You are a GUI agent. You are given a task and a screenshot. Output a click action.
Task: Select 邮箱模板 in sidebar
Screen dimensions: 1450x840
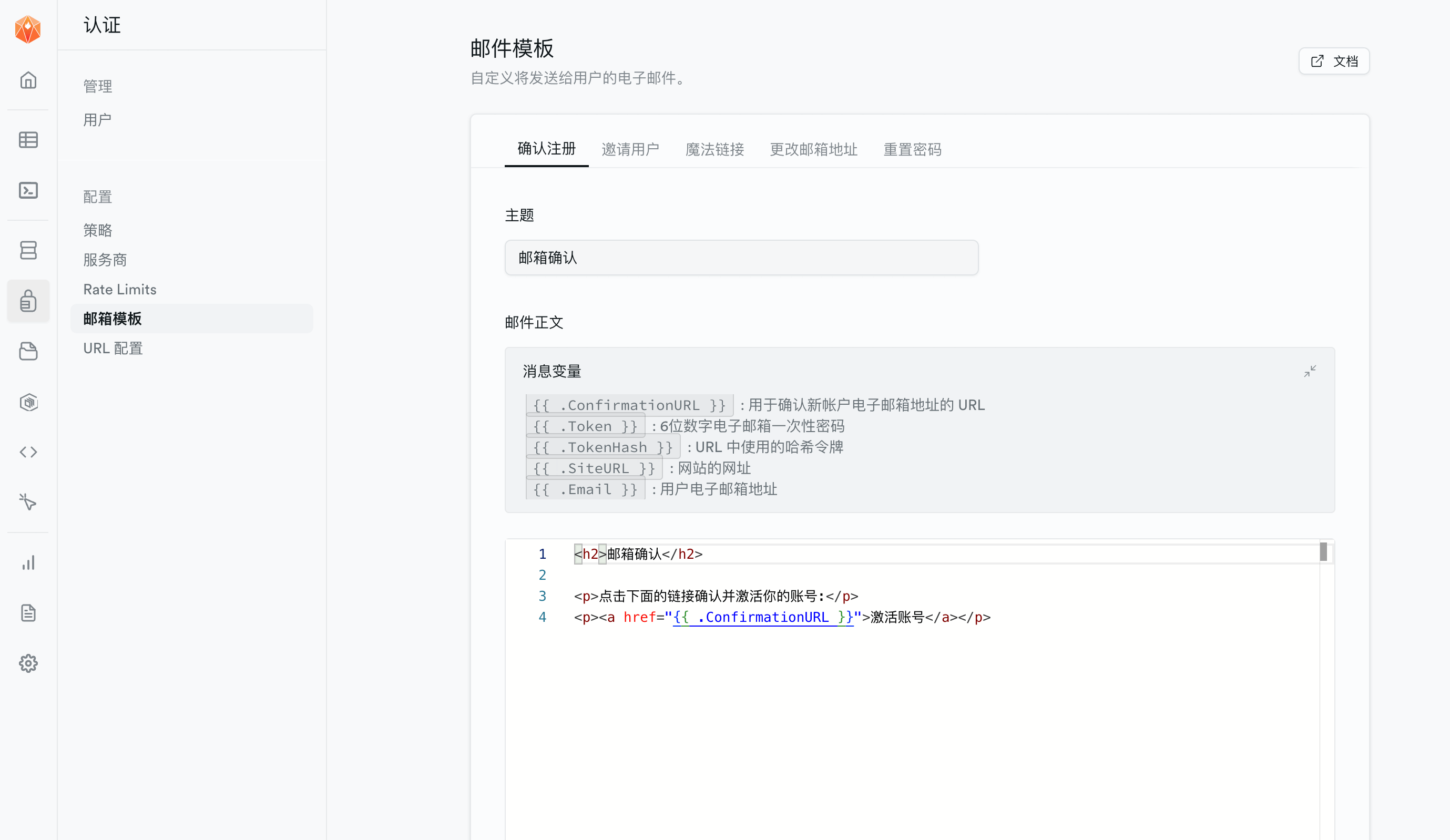pos(191,318)
